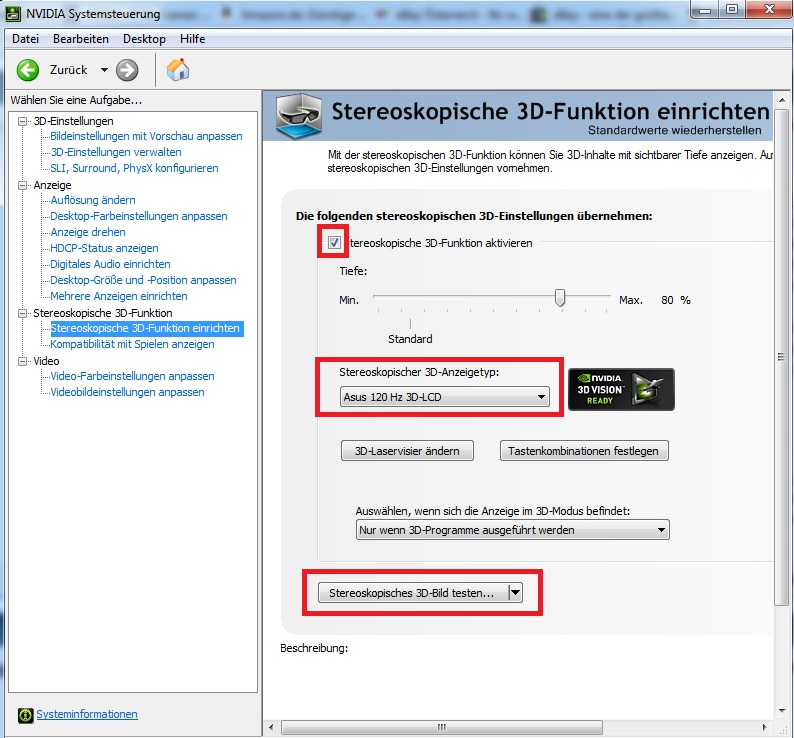
Task: Click the 80 % depth value
Action: pos(676,300)
